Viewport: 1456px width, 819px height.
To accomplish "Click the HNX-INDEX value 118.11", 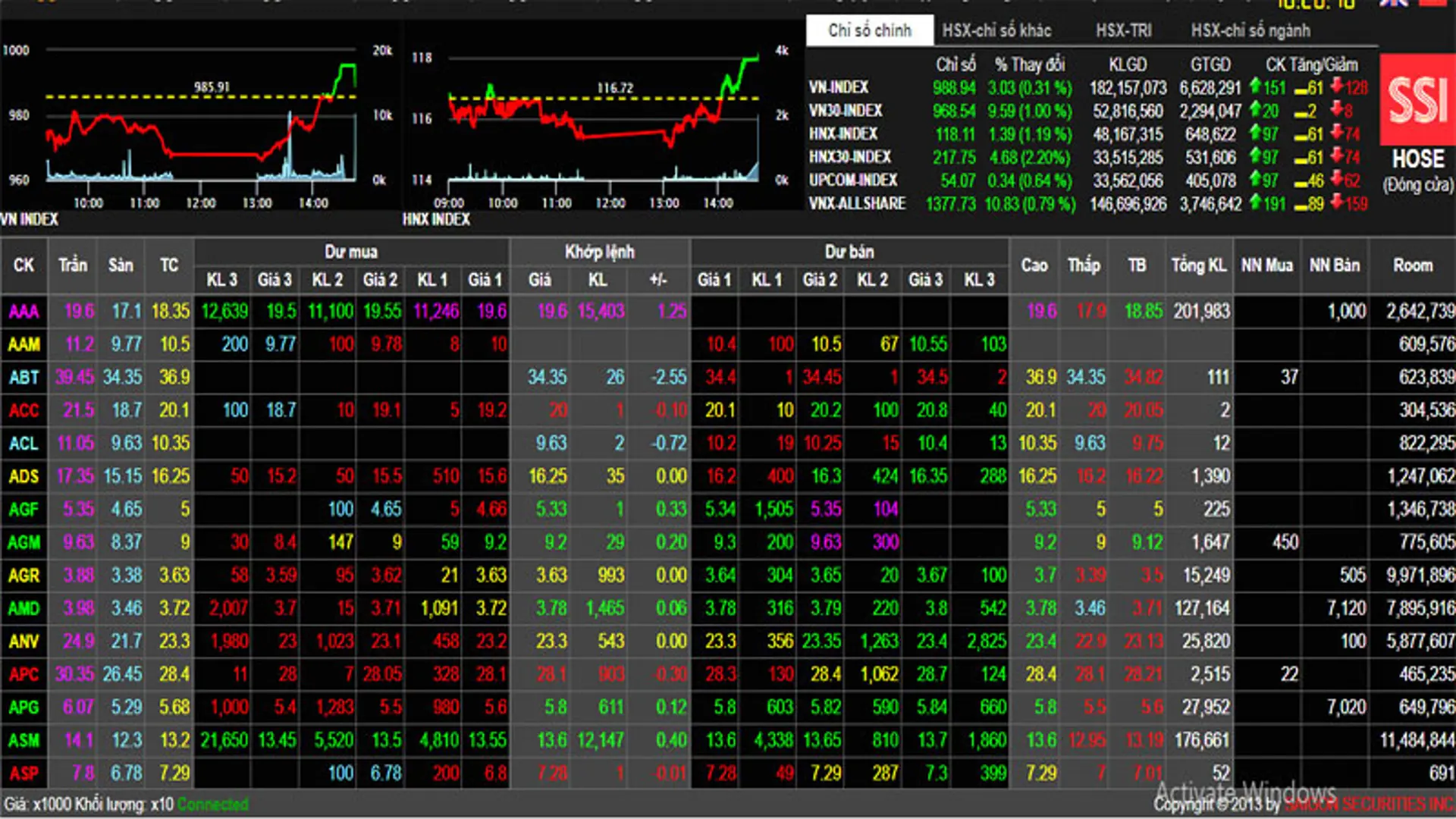I will click(955, 134).
